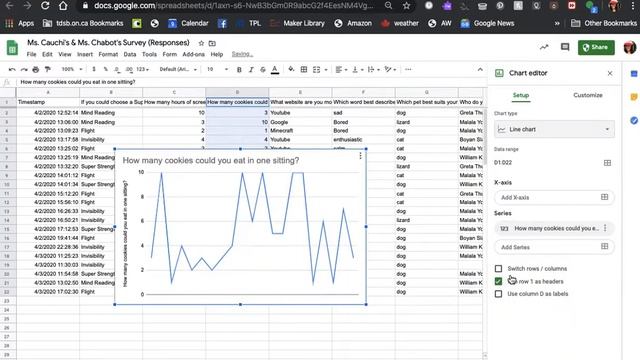The image size is (640, 360).
Task: Click the Add Series field
Action: (x=554, y=247)
